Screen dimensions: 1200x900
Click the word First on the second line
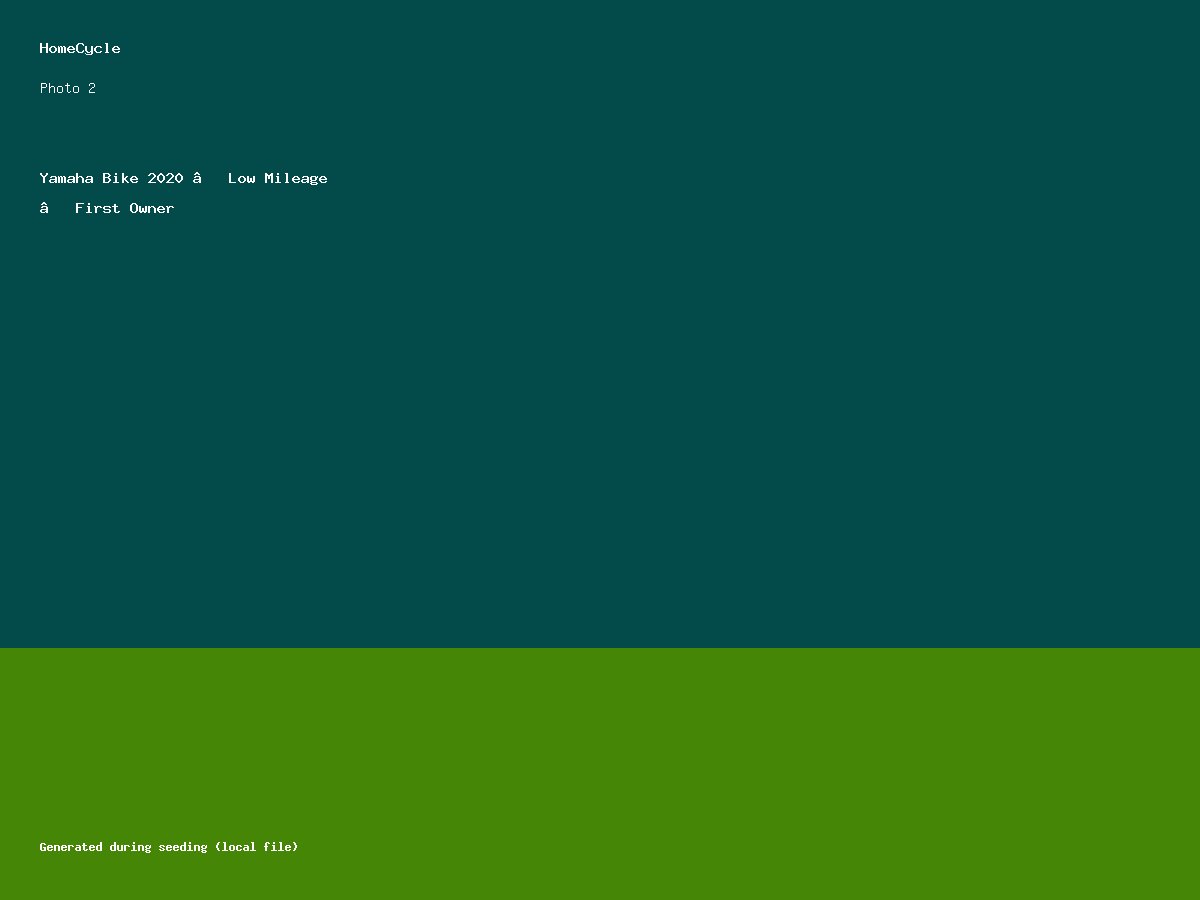pyautogui.click(x=97, y=208)
